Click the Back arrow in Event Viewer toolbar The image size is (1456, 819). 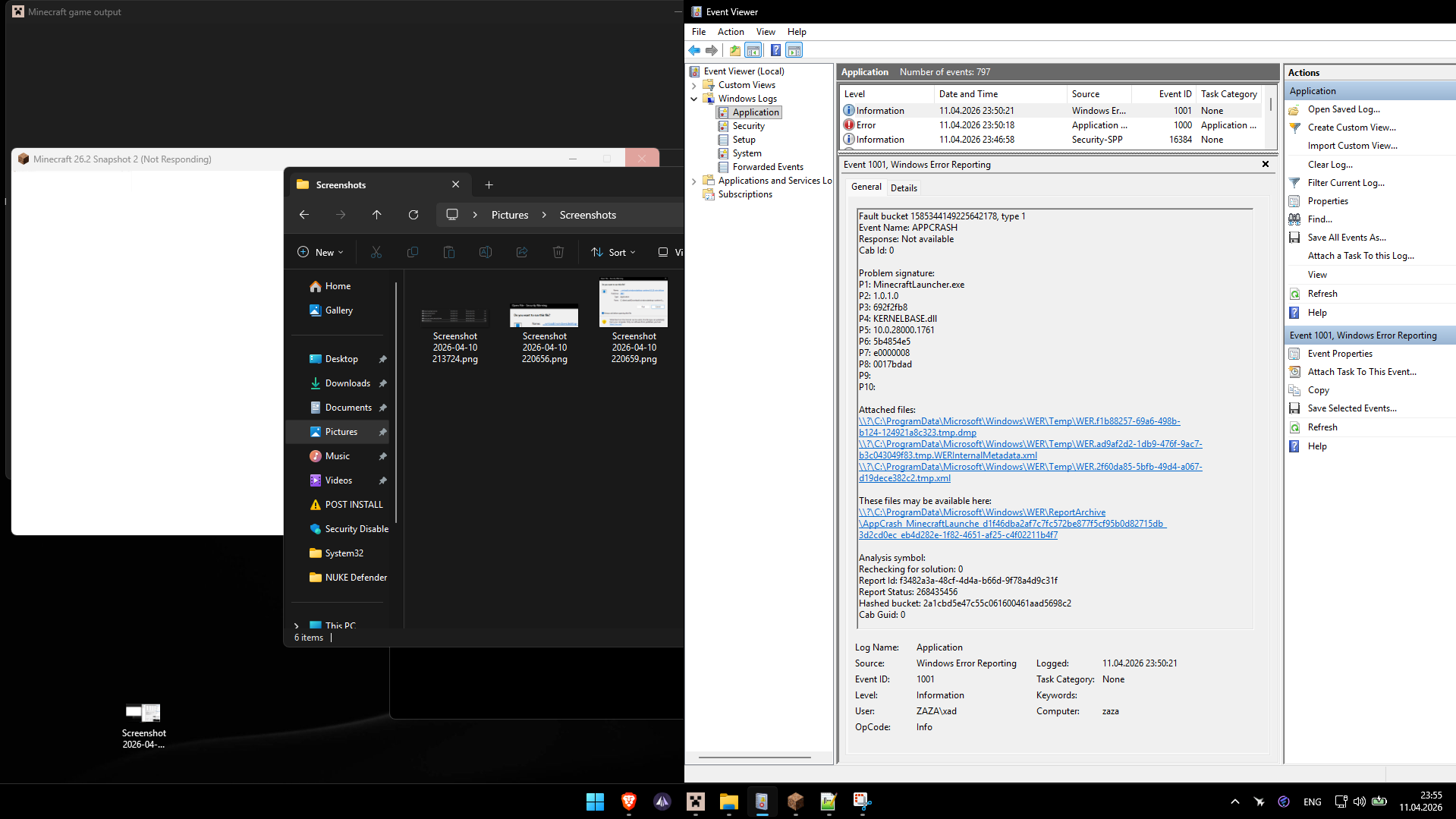[x=694, y=50]
